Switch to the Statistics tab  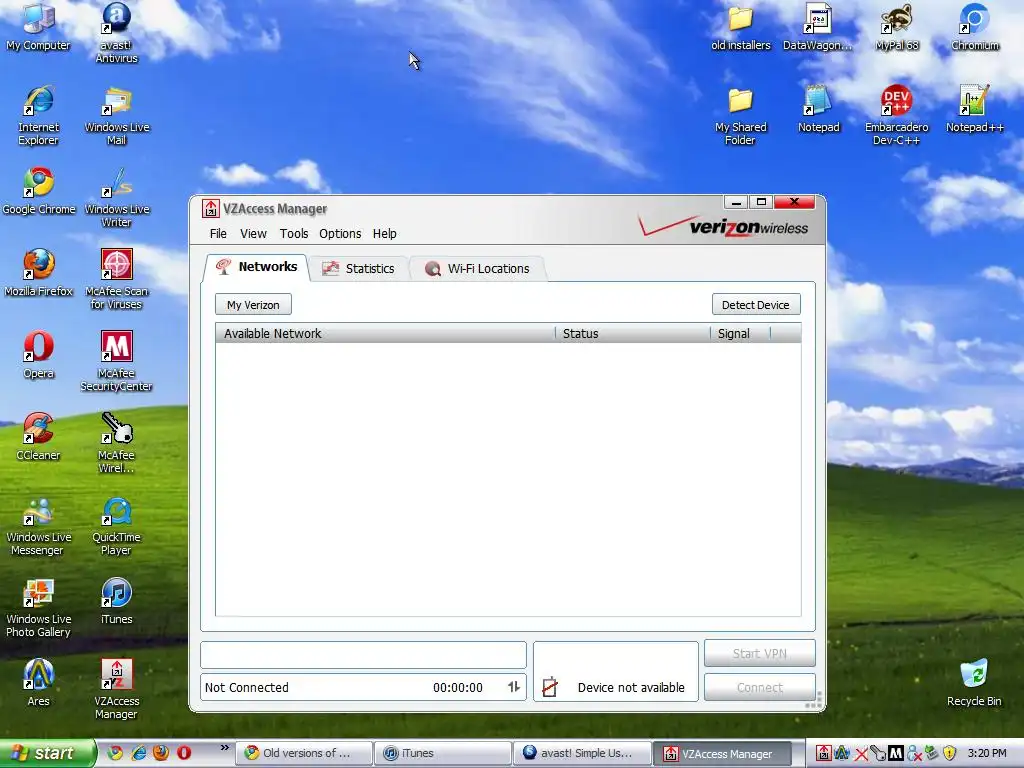coord(359,268)
